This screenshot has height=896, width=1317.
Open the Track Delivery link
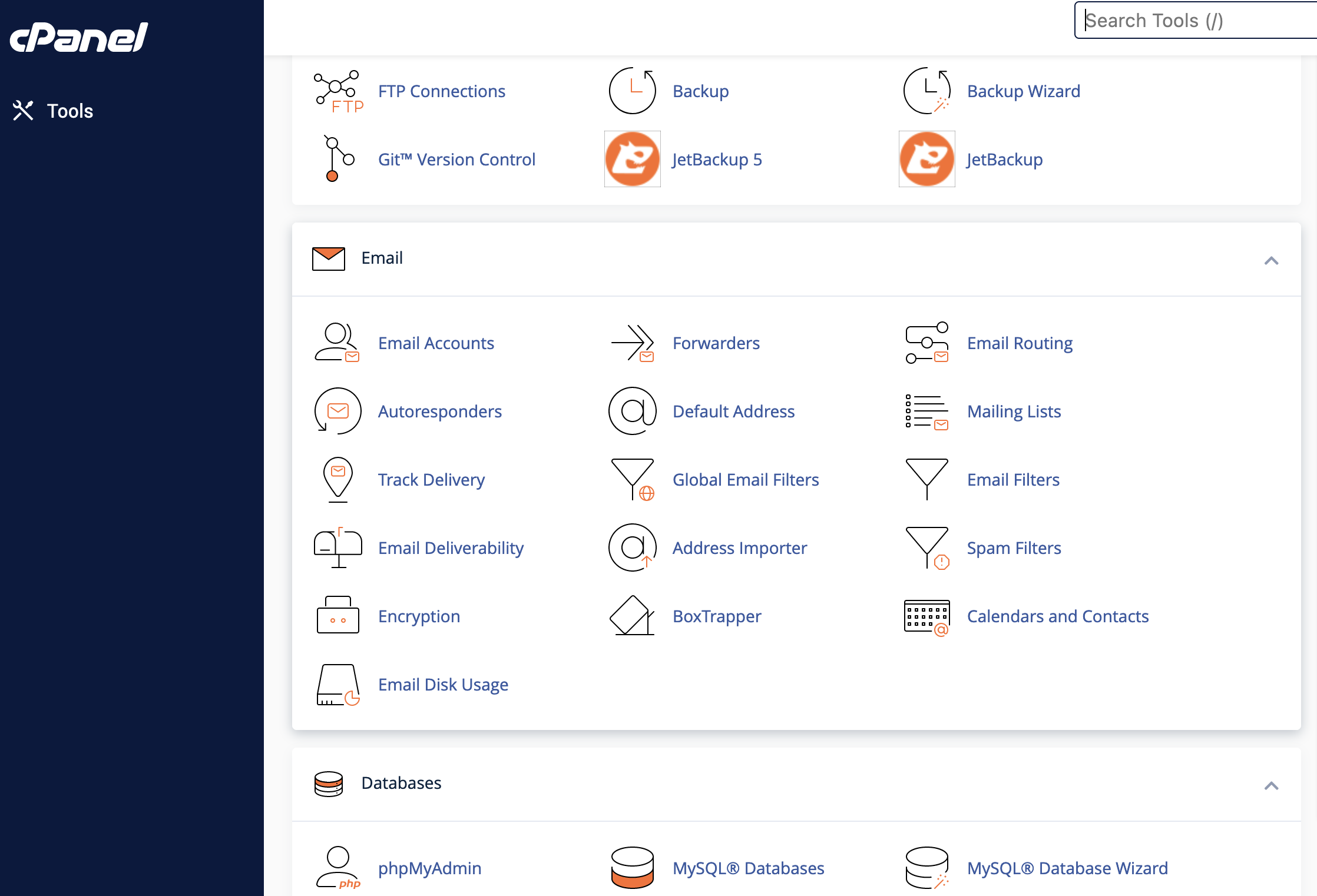point(432,480)
